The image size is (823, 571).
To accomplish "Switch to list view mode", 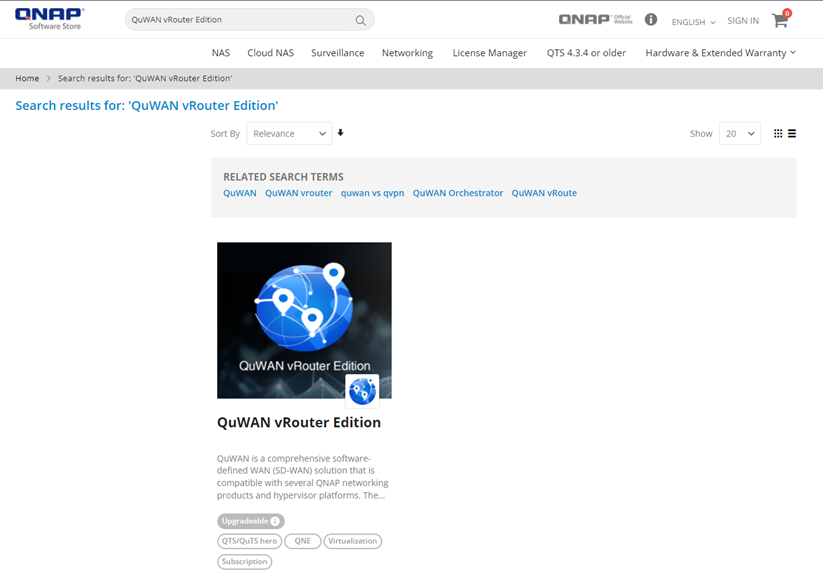I will pyautogui.click(x=792, y=134).
